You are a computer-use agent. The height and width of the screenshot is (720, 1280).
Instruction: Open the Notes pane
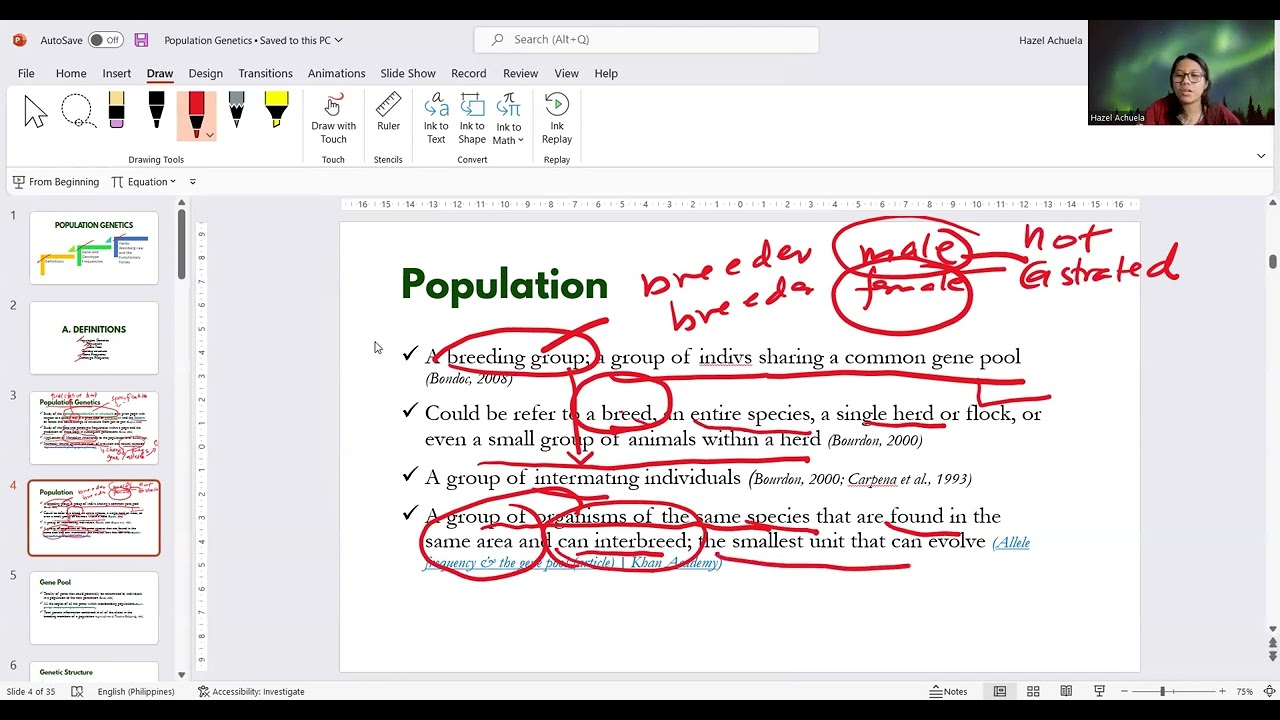[948, 691]
